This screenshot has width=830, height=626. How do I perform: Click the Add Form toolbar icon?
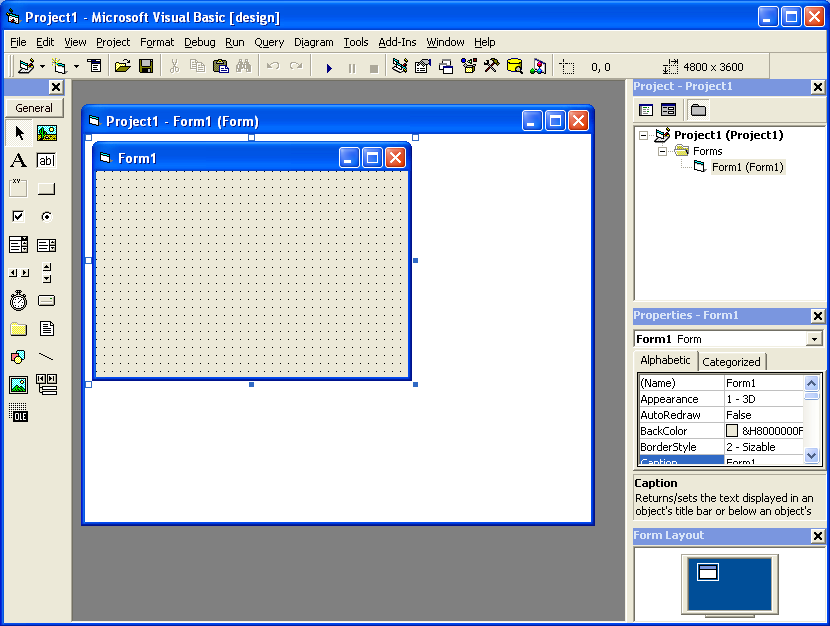[59, 67]
